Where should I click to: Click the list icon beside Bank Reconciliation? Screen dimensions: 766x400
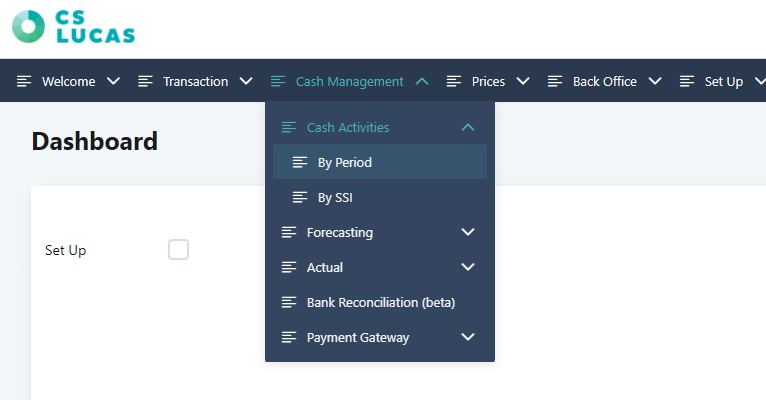(x=290, y=302)
